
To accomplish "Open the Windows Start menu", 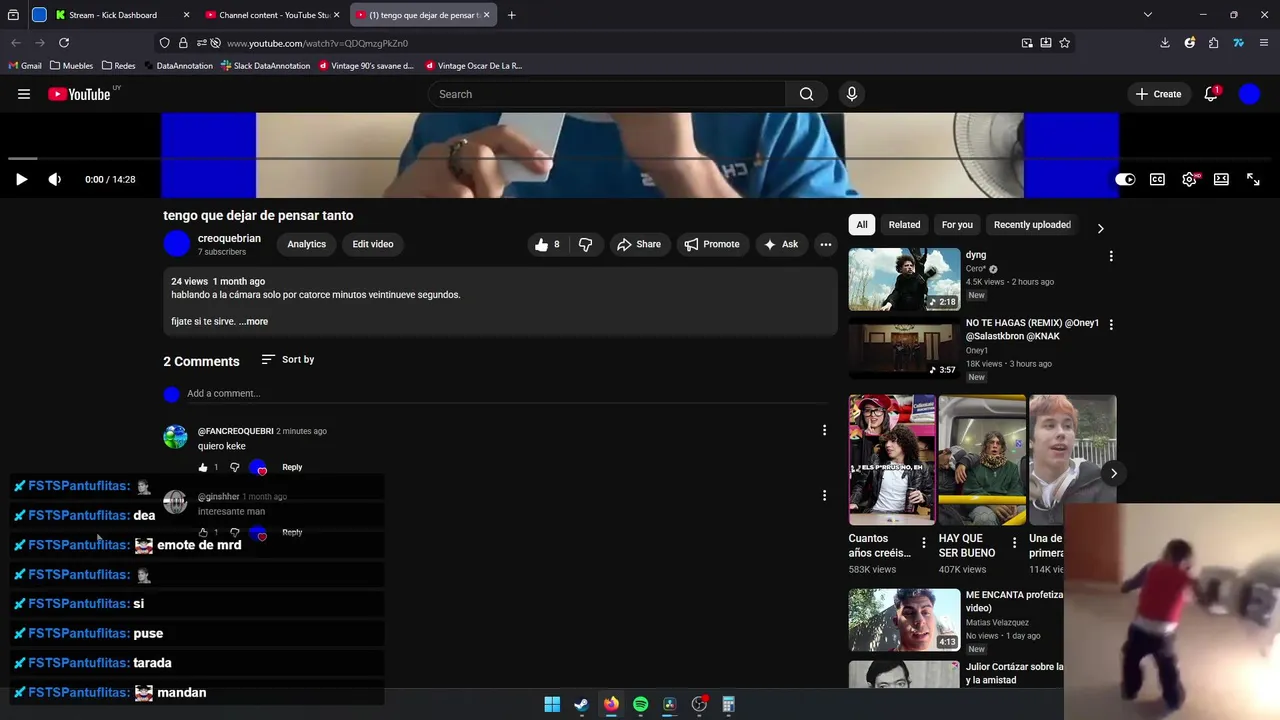I will click(x=552, y=704).
